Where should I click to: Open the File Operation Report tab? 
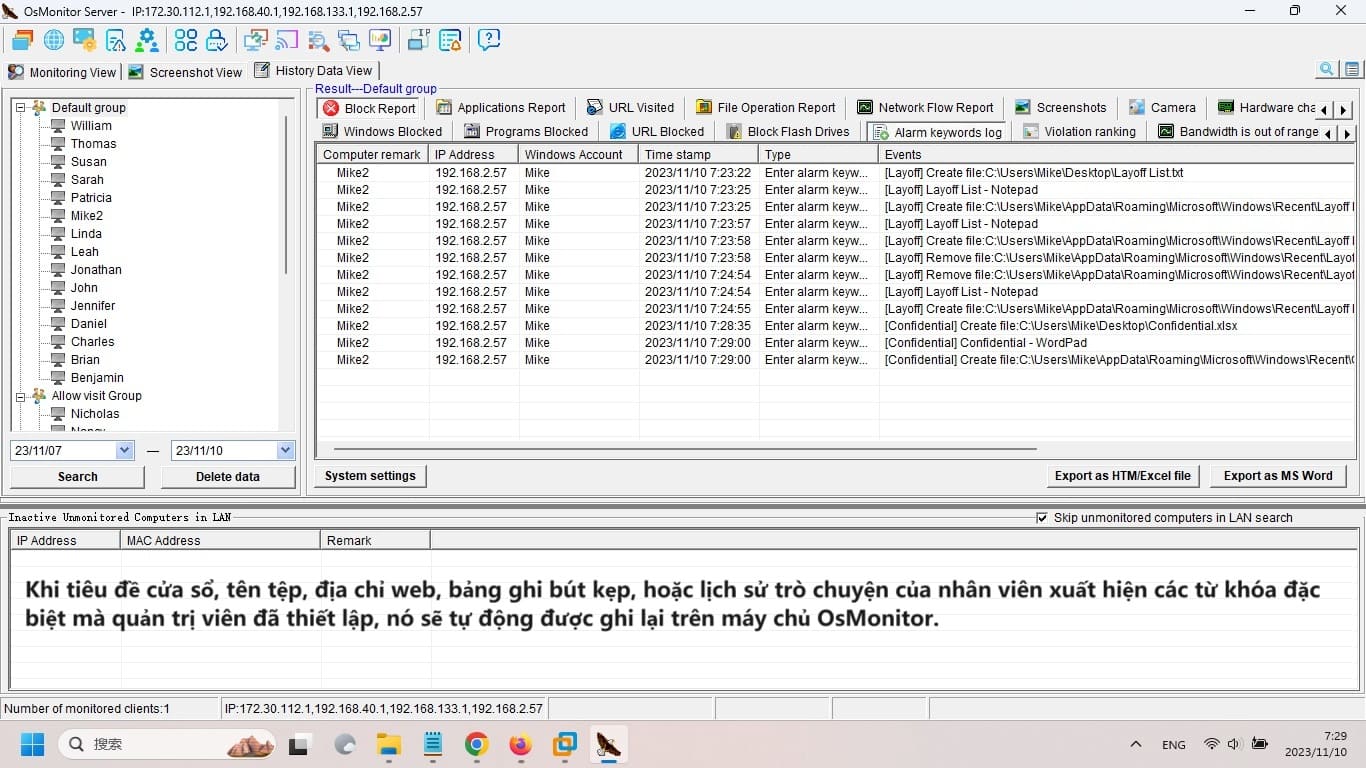[x=766, y=108]
